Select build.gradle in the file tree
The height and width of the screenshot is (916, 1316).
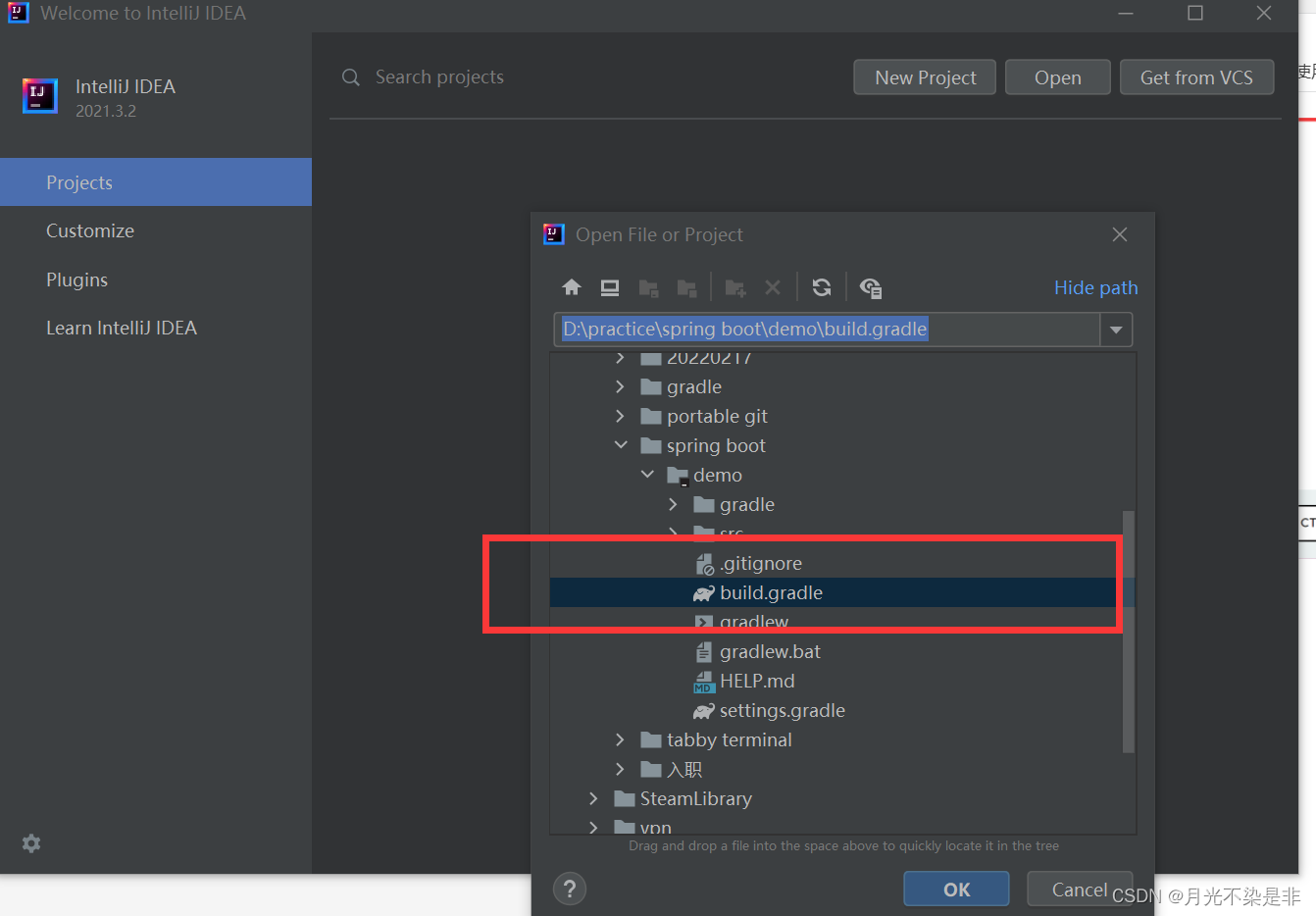pyautogui.click(x=841, y=592)
